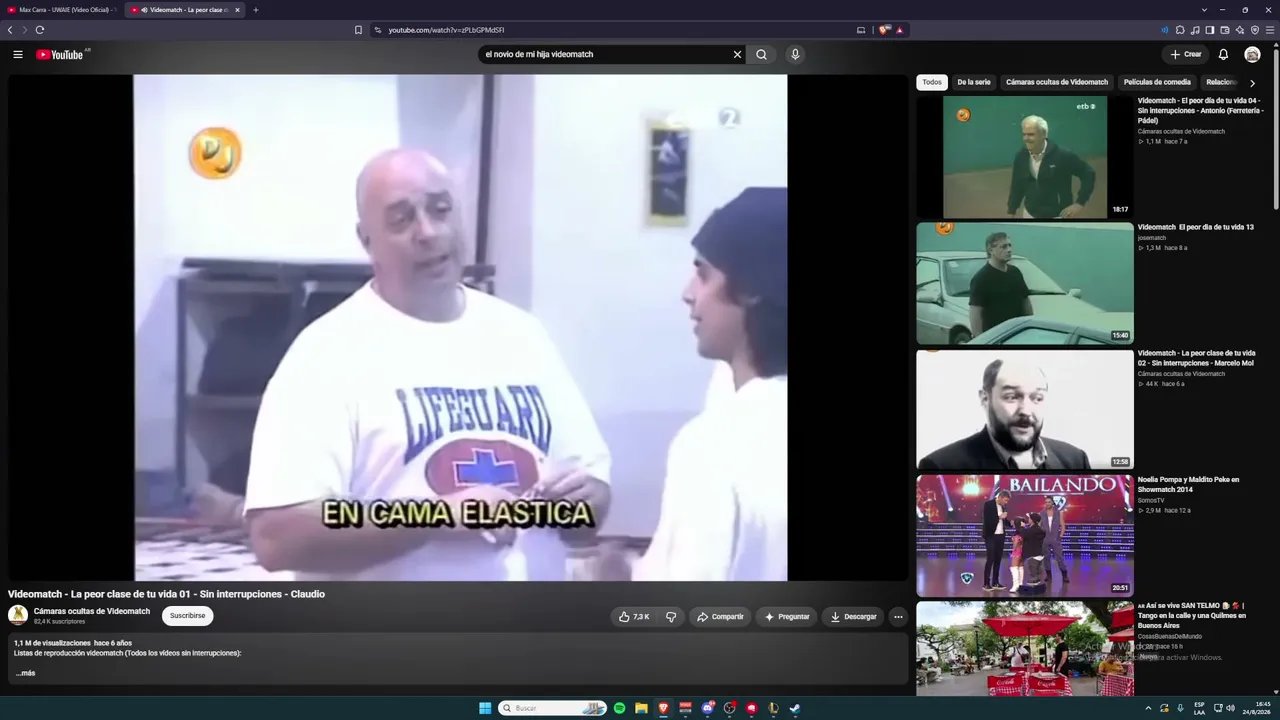Open Spotify from the taskbar
This screenshot has width=1280, height=720.
click(619, 708)
